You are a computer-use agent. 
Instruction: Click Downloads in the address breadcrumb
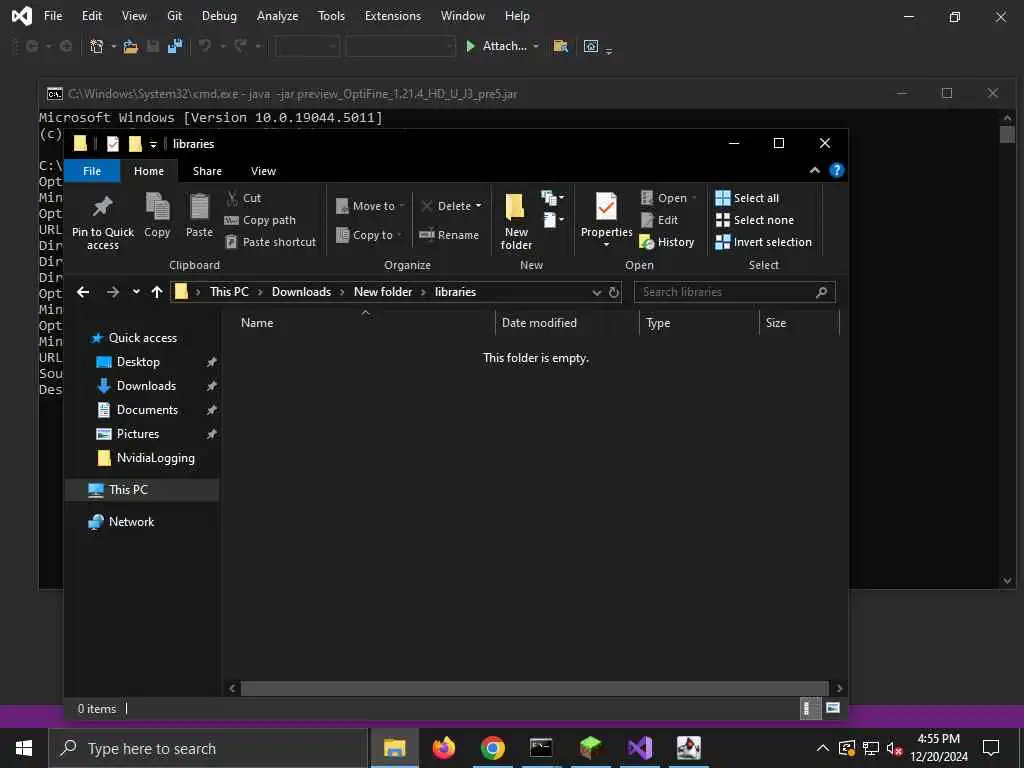(x=301, y=292)
